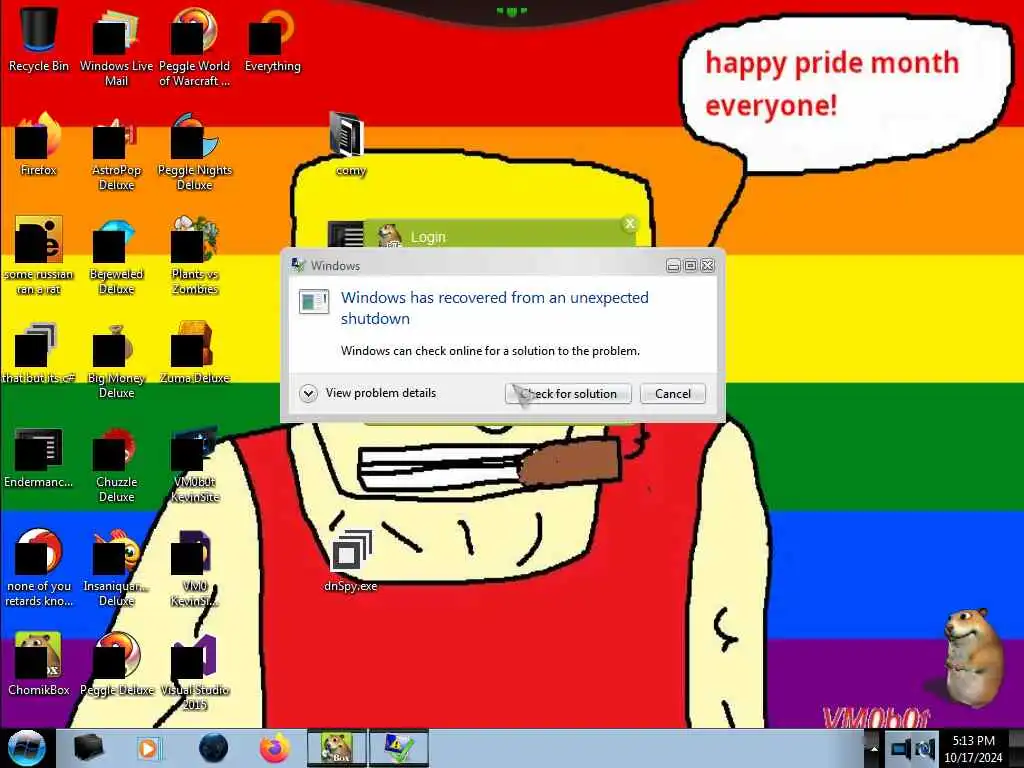
Task: Switch to problem report taskbar button
Action: pos(399,748)
